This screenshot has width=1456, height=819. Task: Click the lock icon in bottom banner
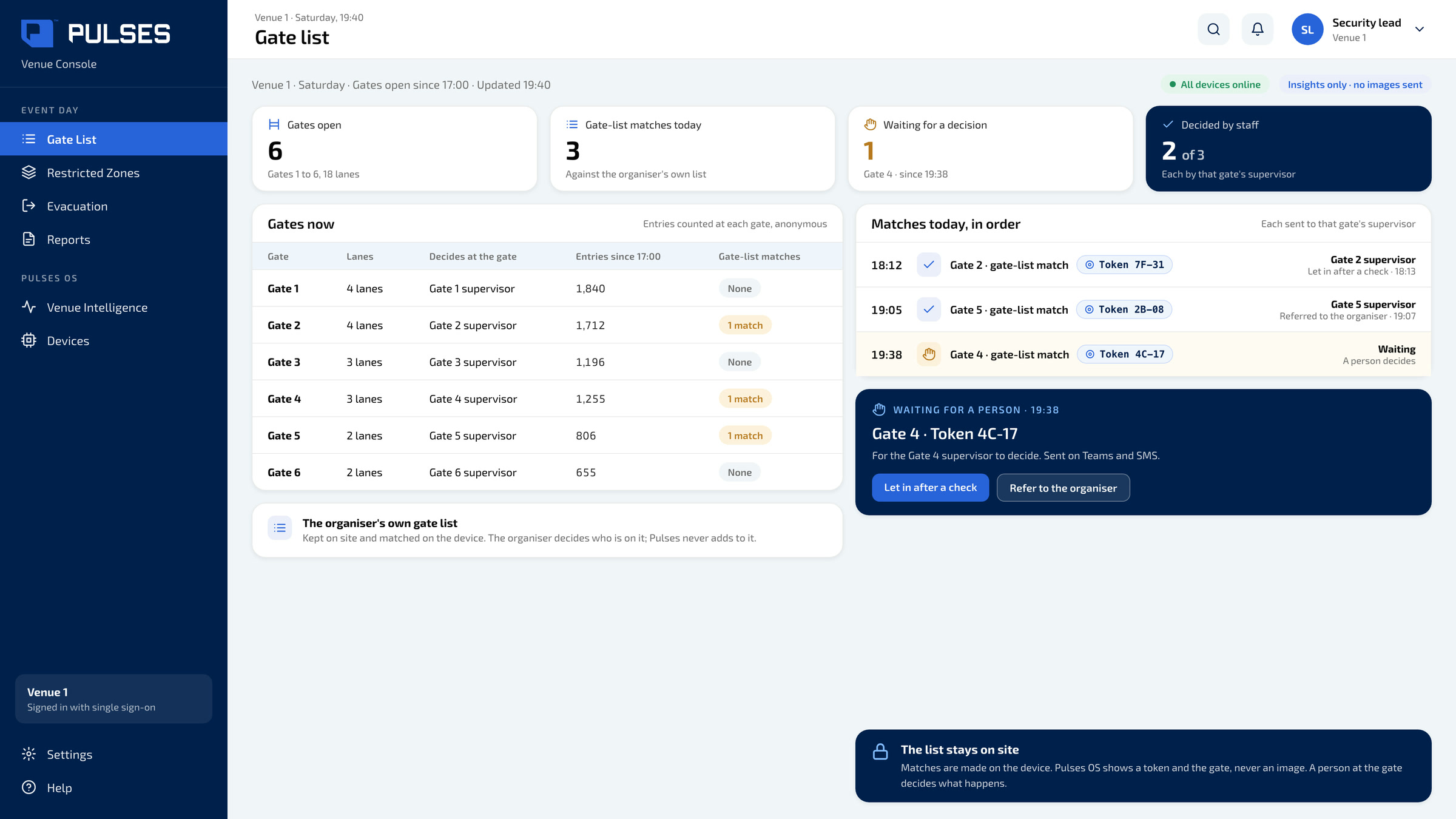[880, 751]
